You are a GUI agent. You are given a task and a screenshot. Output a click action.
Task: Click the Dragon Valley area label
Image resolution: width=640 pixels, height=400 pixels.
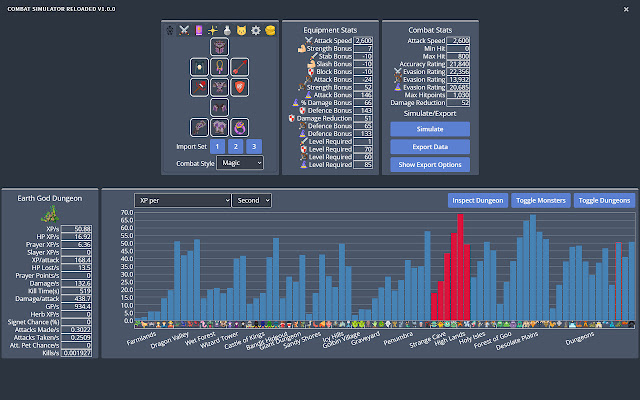point(169,340)
